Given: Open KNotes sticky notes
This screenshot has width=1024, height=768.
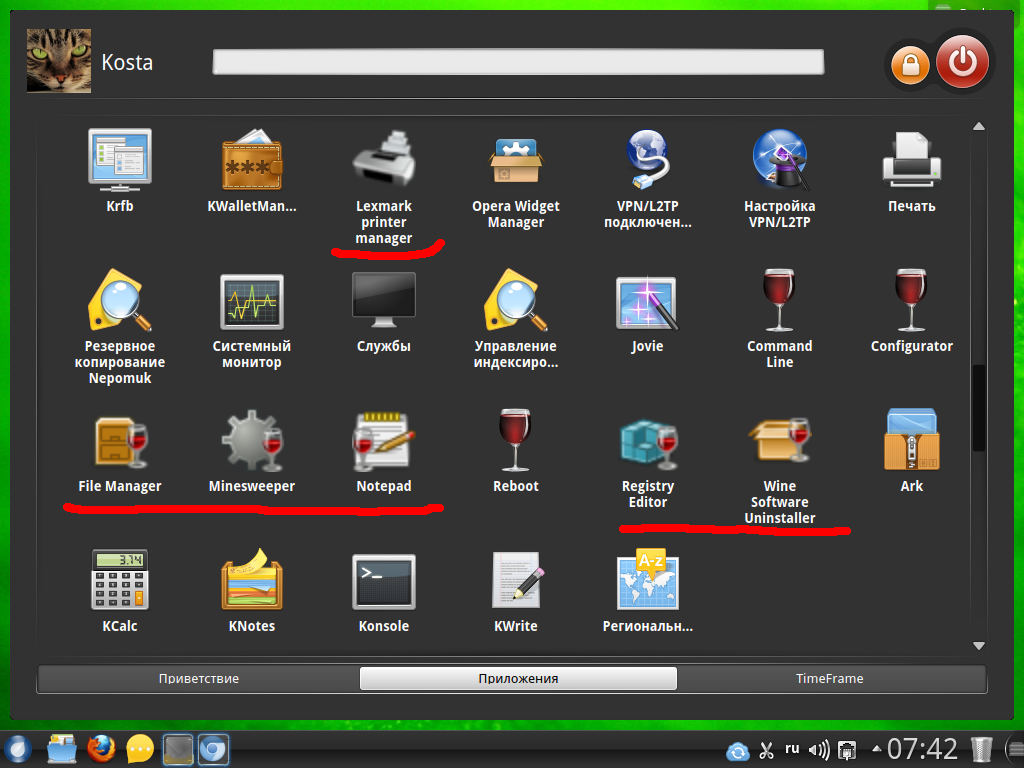Looking at the screenshot, I should point(251,579).
